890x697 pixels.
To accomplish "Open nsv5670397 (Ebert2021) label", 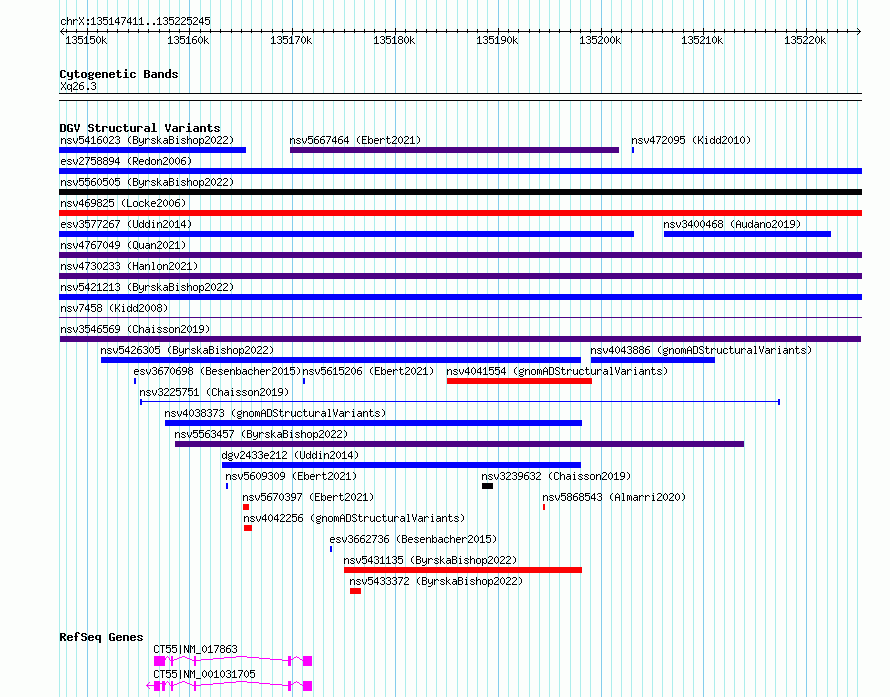I will 308,497.
